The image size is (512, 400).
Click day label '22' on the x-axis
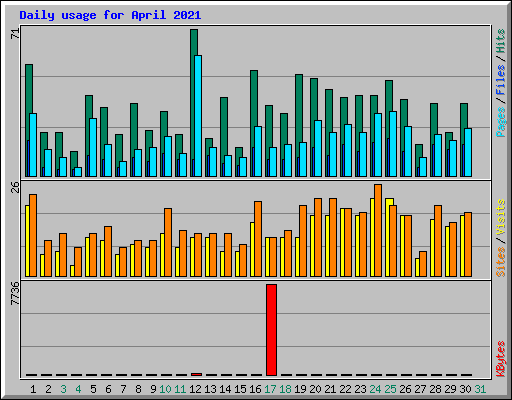pos(345,389)
